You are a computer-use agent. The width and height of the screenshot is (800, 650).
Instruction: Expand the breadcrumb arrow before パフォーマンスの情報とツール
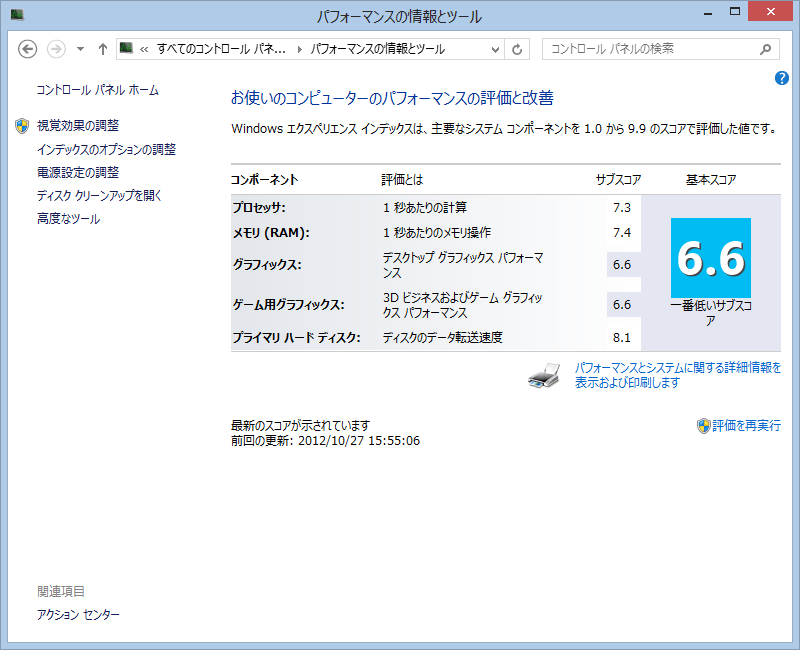coord(299,49)
